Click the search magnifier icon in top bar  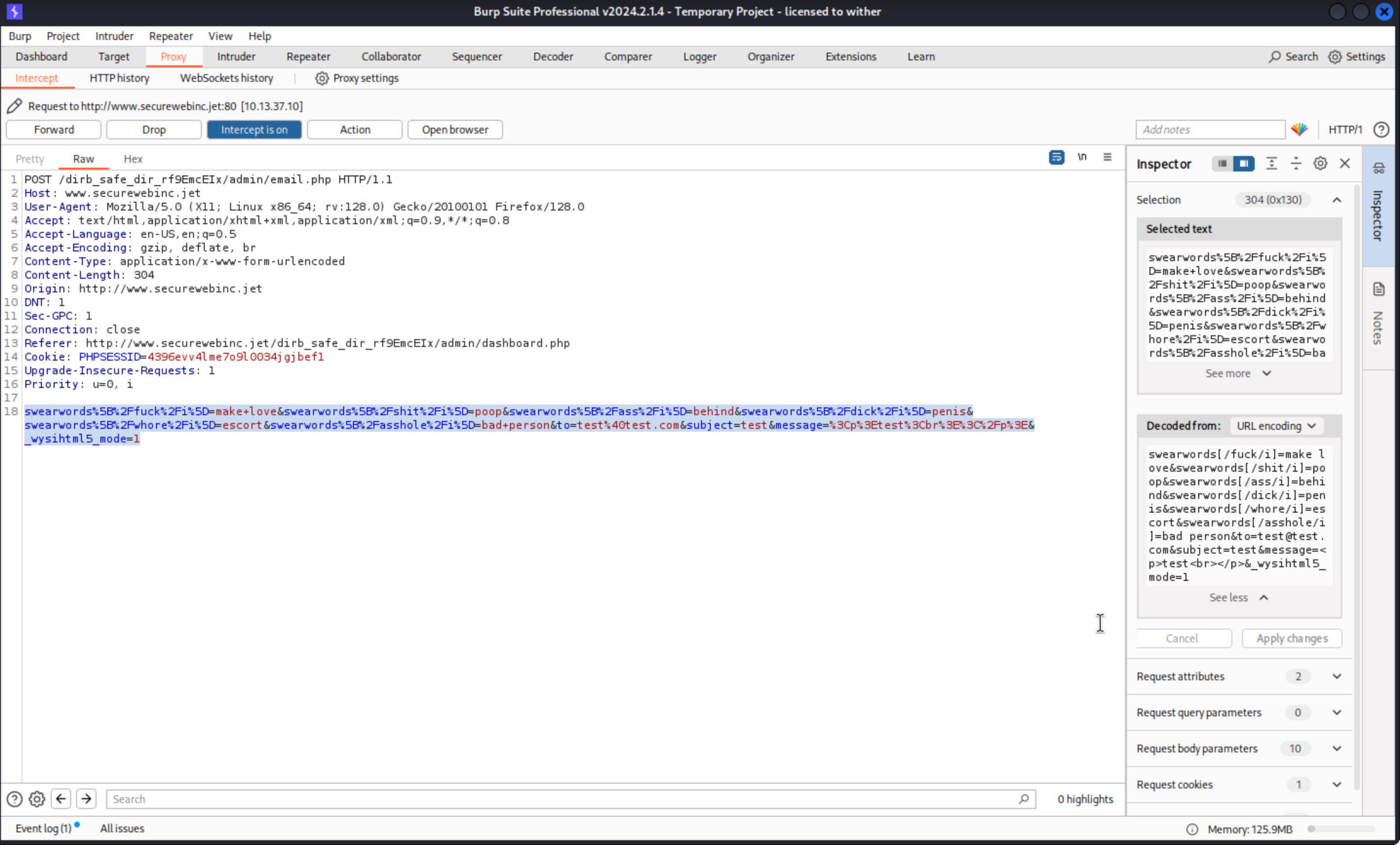point(1274,57)
